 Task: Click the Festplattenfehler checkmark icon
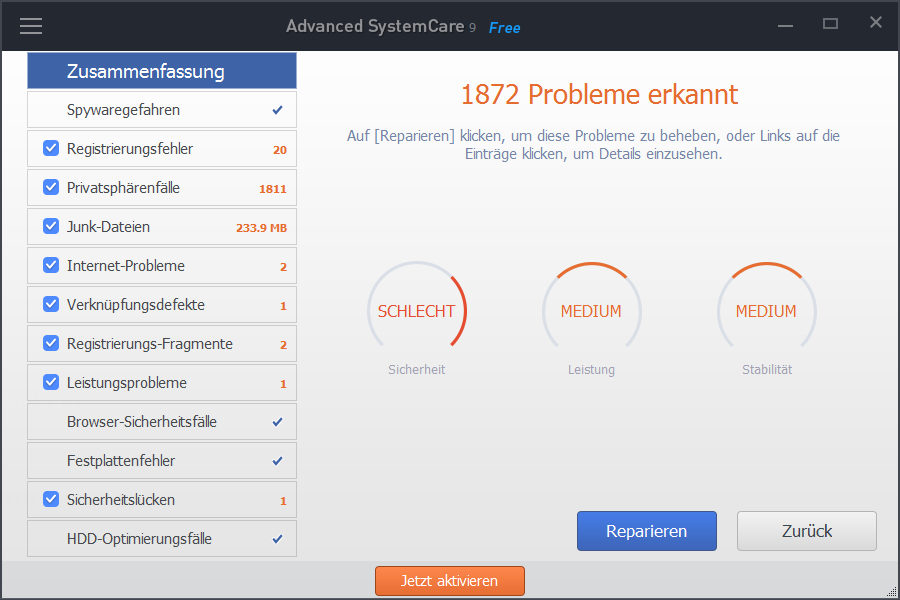277,461
